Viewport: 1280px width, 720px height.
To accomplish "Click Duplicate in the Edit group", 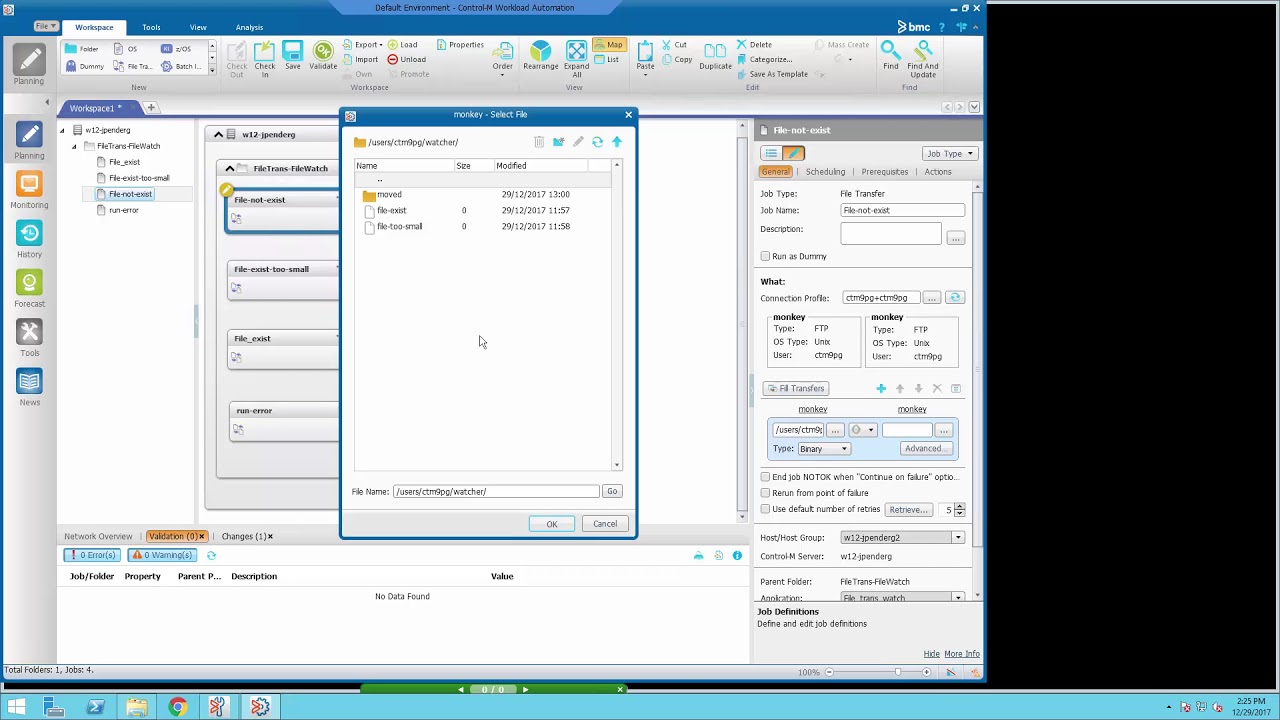I will pyautogui.click(x=715, y=56).
